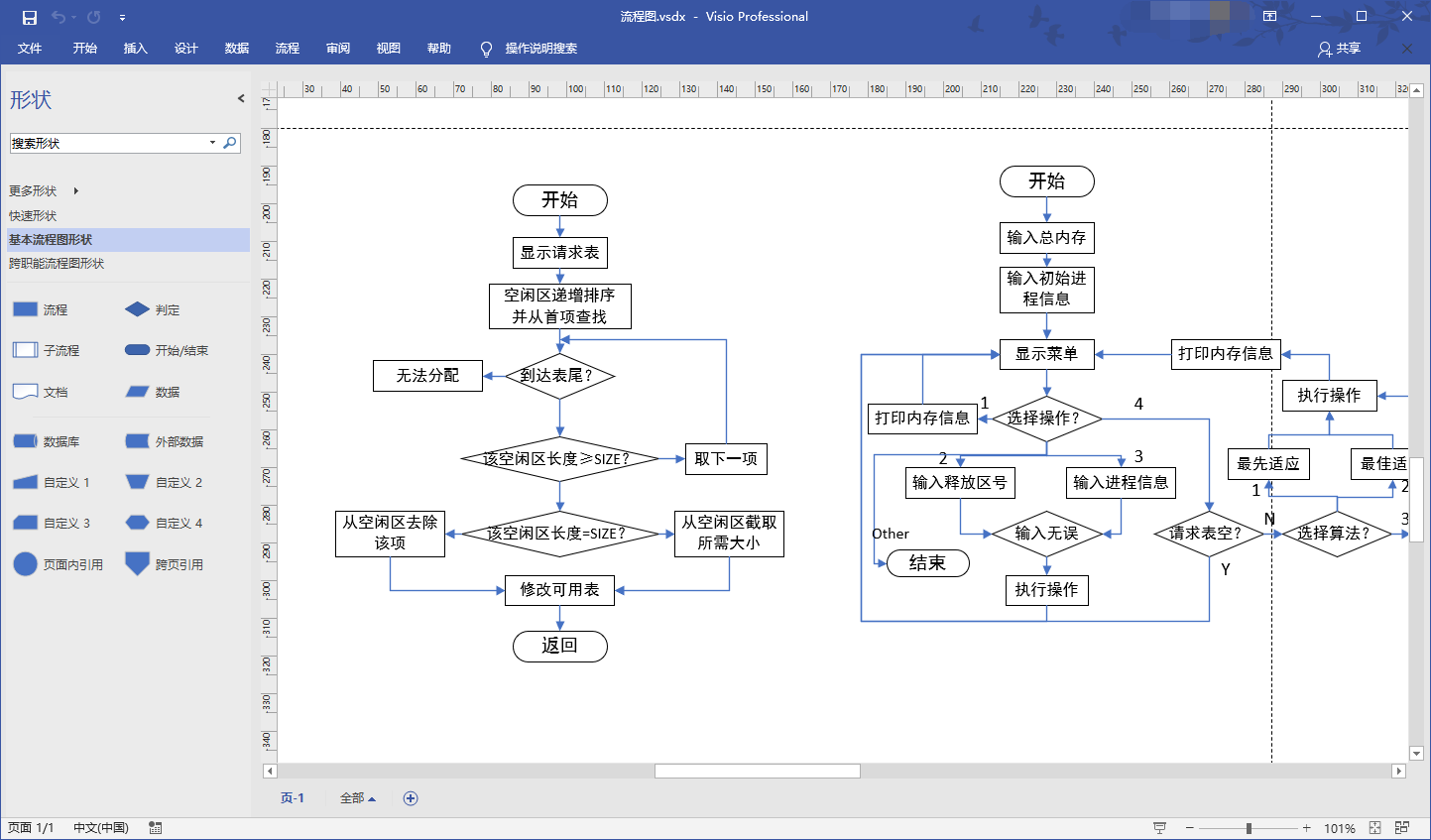Select the 子流程 subprocess stencil shape

25,350
